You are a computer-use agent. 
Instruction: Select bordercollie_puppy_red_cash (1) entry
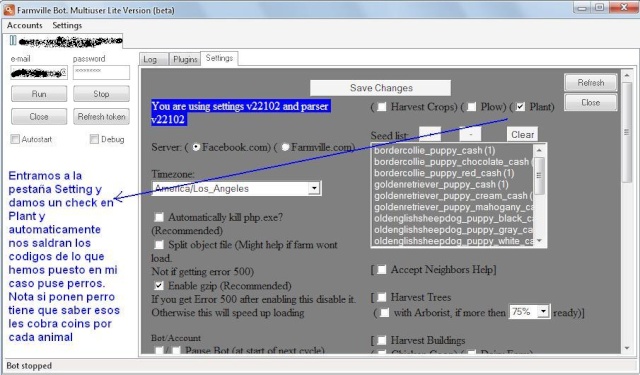click(x=444, y=173)
